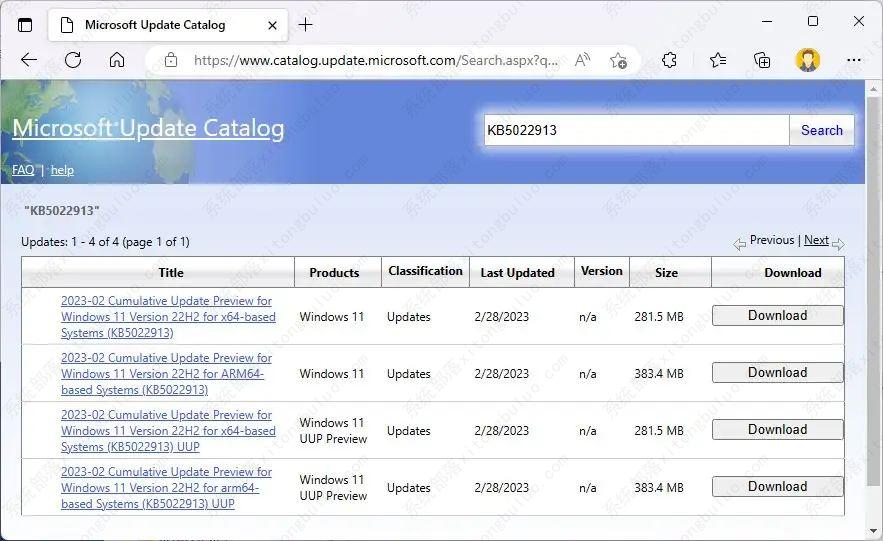Screen dimensions: 883x541
Task: Select the Microsoft Update Catalog tab
Action: click(155, 24)
